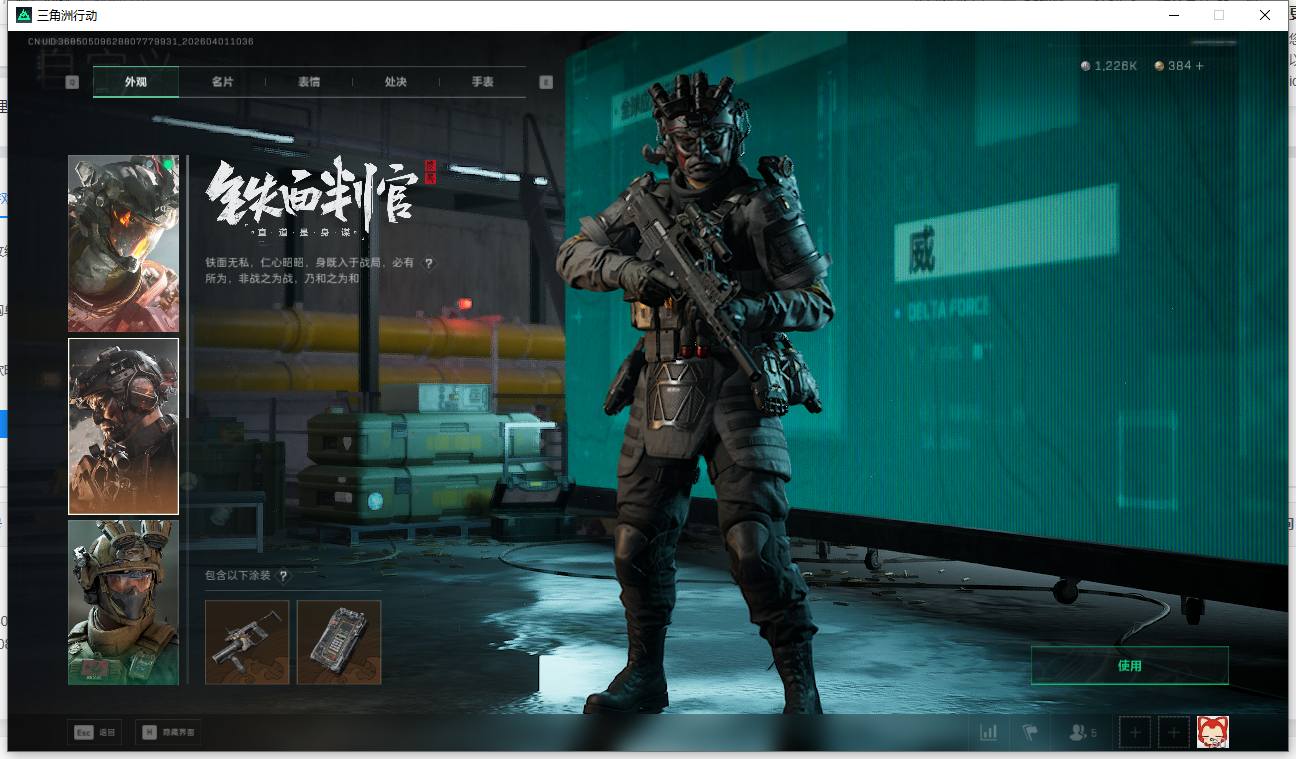
Task: Click the 使用 button
Action: pos(1130,665)
